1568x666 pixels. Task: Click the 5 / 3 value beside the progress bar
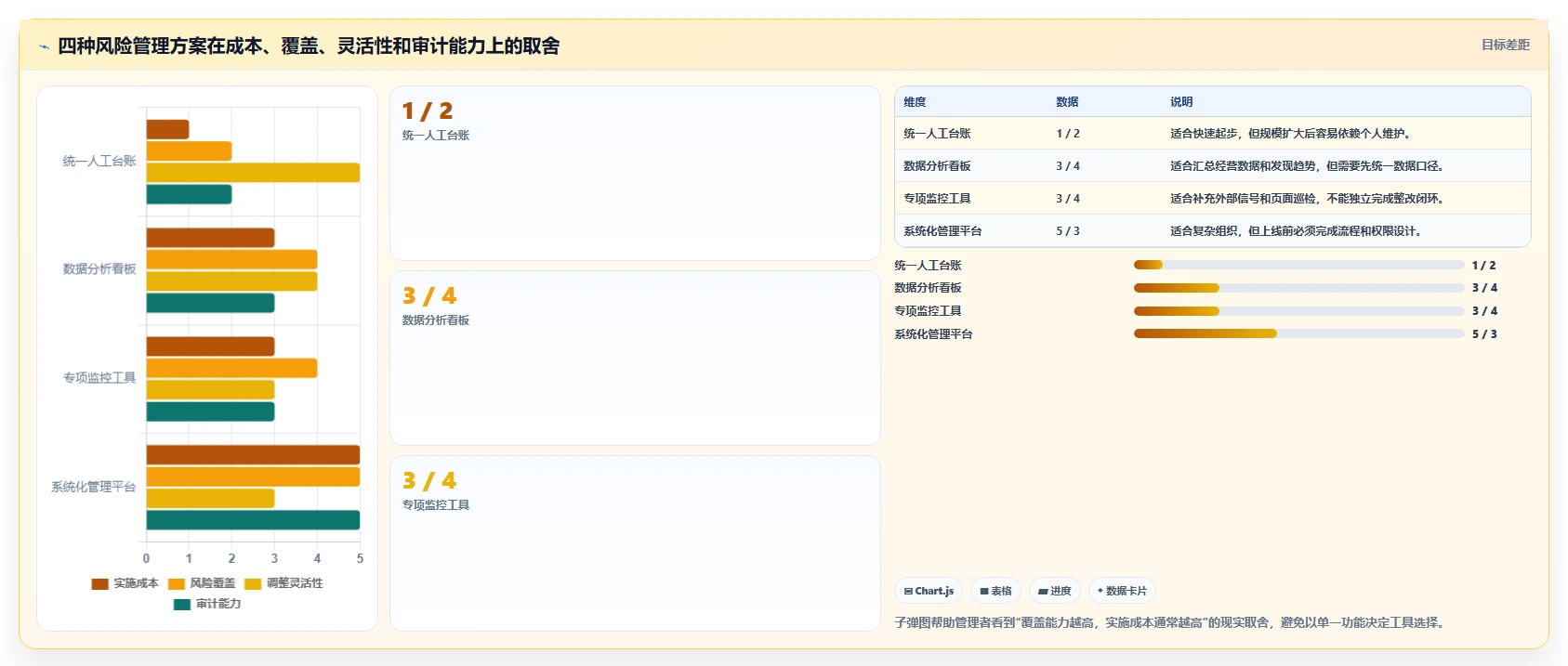pyautogui.click(x=1484, y=334)
